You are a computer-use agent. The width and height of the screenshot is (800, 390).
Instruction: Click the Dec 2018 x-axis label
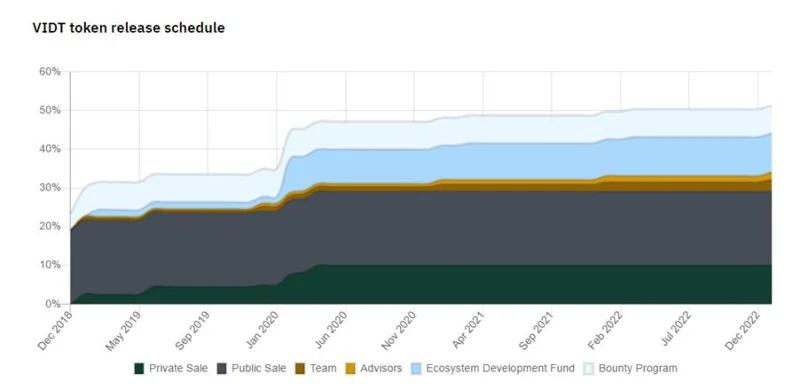point(55,331)
